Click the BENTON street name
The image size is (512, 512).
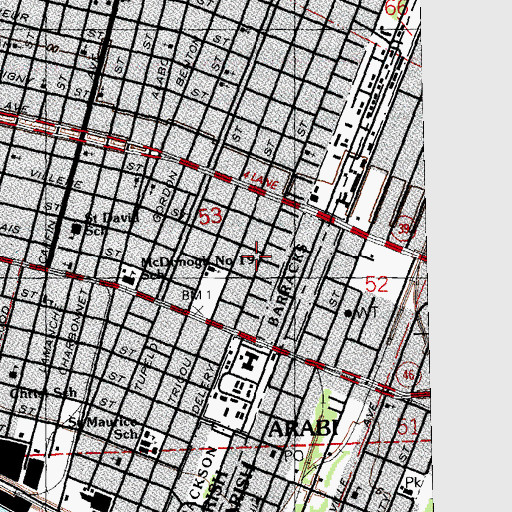[x=188, y=64]
